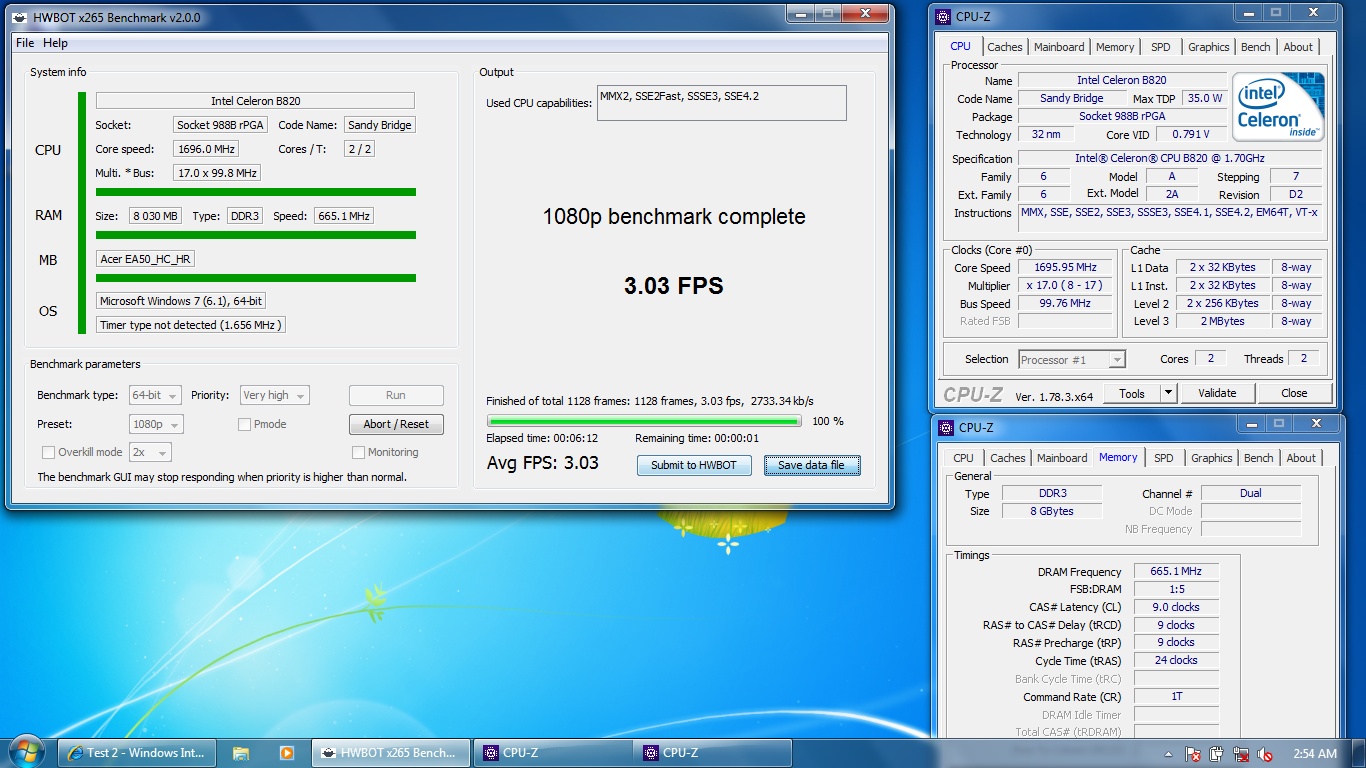
Task: Click the Acer EA50_HC_HR motherboard field
Action: (x=146, y=259)
